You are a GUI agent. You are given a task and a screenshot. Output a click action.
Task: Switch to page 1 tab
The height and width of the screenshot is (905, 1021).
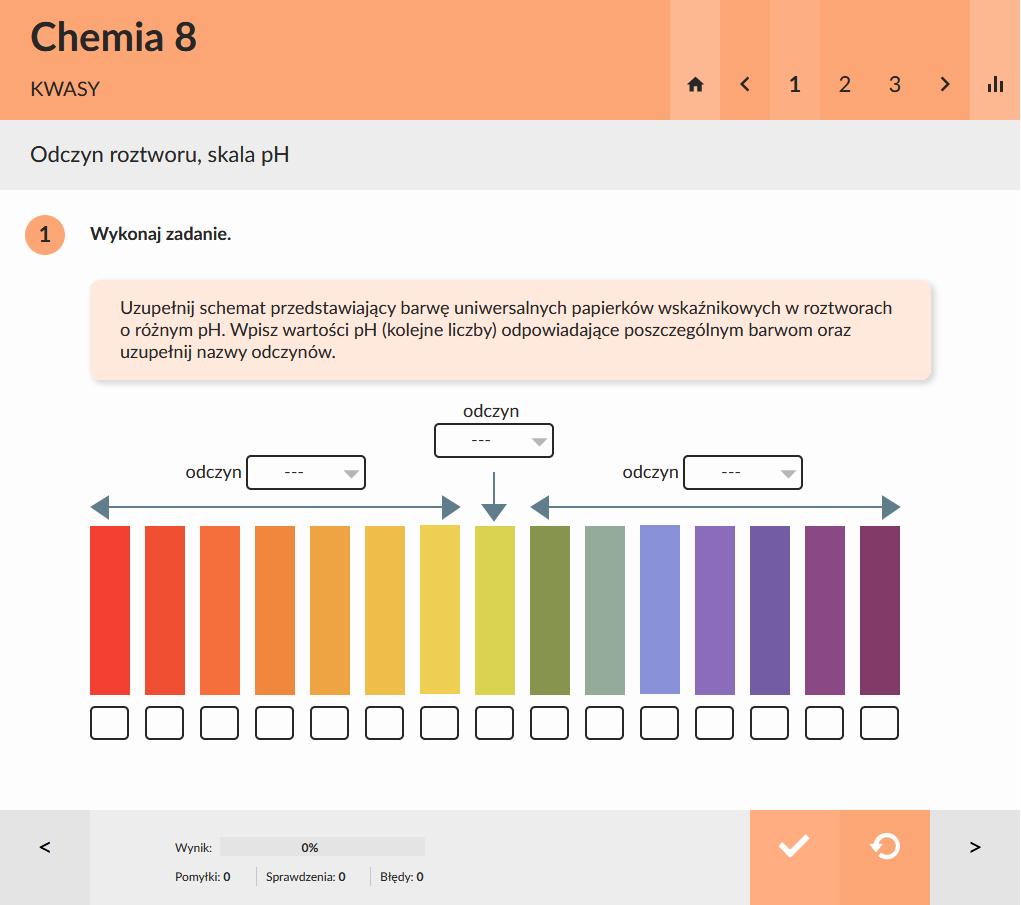coord(795,85)
